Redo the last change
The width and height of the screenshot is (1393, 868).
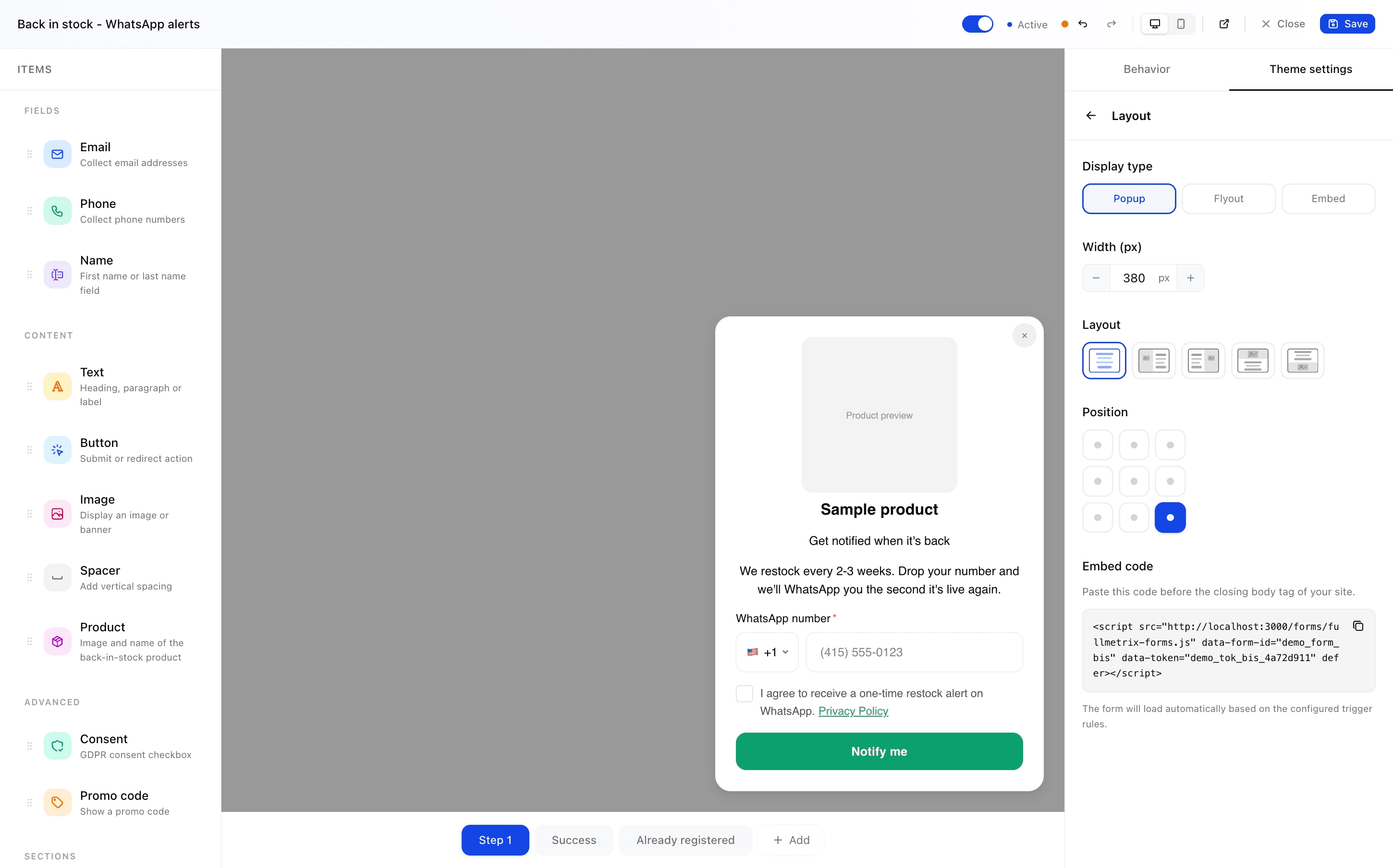pos(1112,24)
